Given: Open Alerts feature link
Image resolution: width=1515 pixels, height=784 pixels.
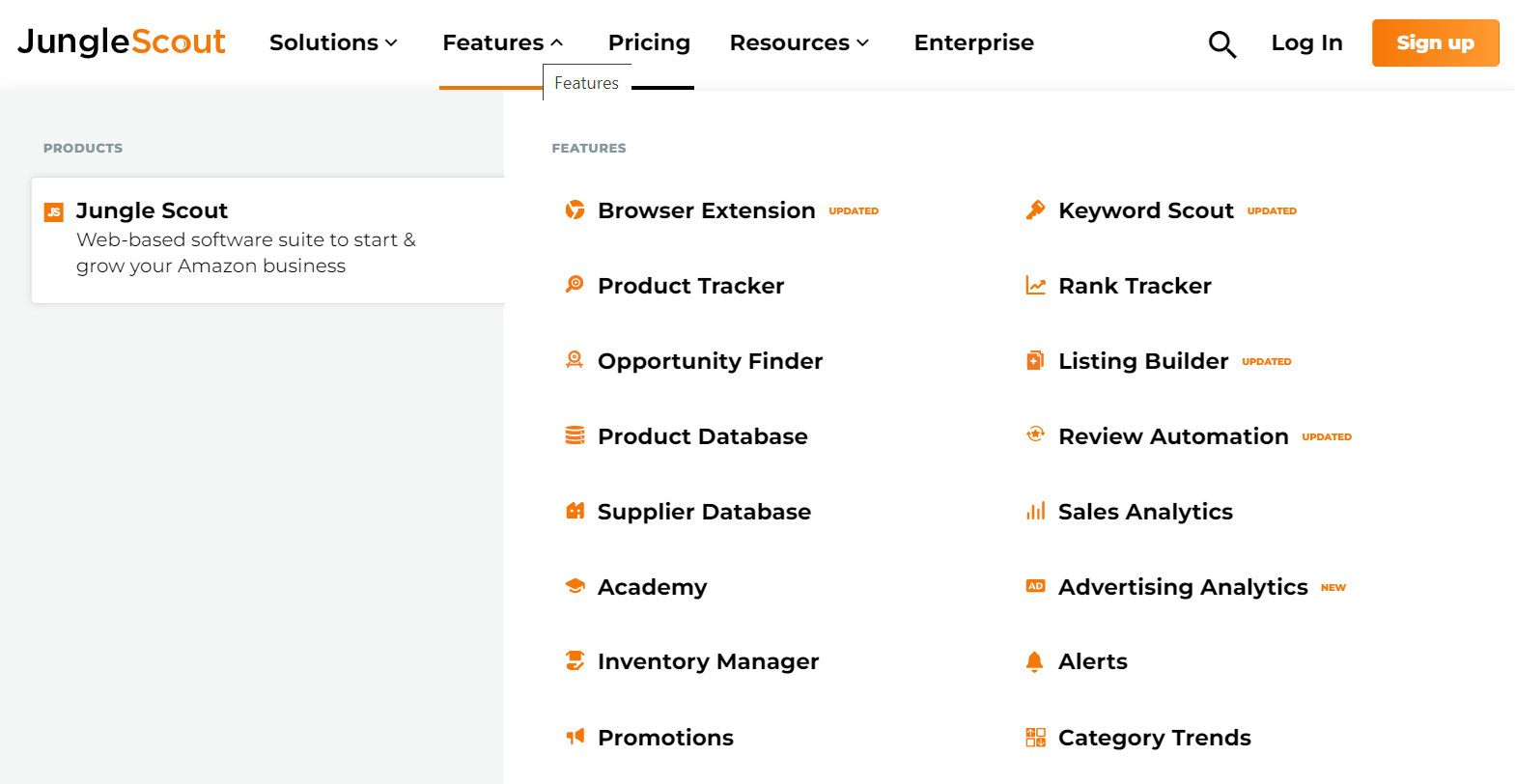Looking at the screenshot, I should pyautogui.click(x=1092, y=661).
